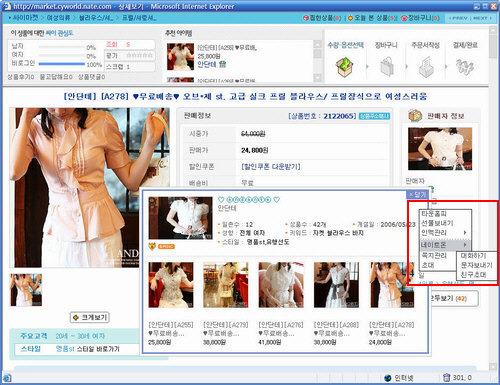Choose 친구초대 from the submenu
This screenshot has width=500, height=385.
473,275
